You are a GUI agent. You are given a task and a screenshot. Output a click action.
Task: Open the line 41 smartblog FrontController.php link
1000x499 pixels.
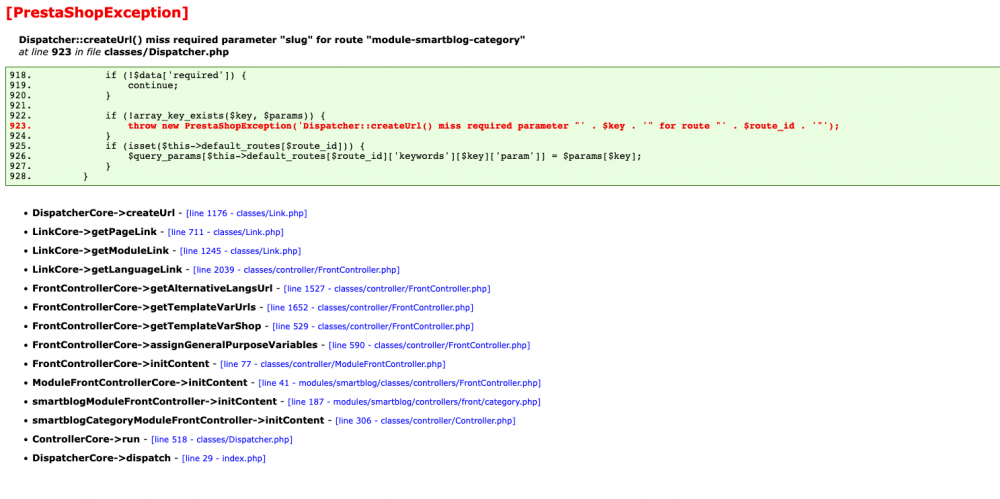(399, 384)
